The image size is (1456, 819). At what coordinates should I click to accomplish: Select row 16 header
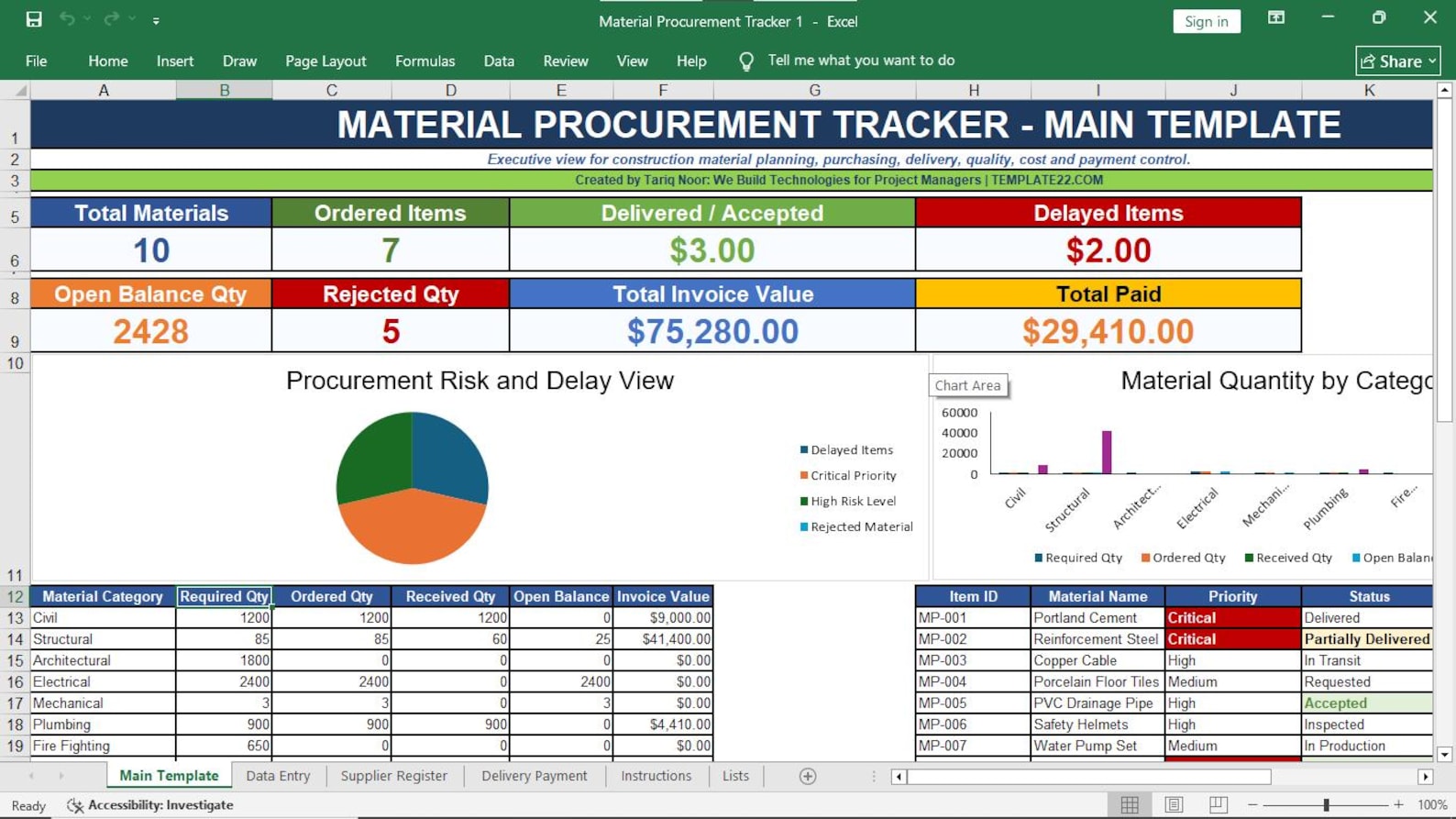(15, 682)
